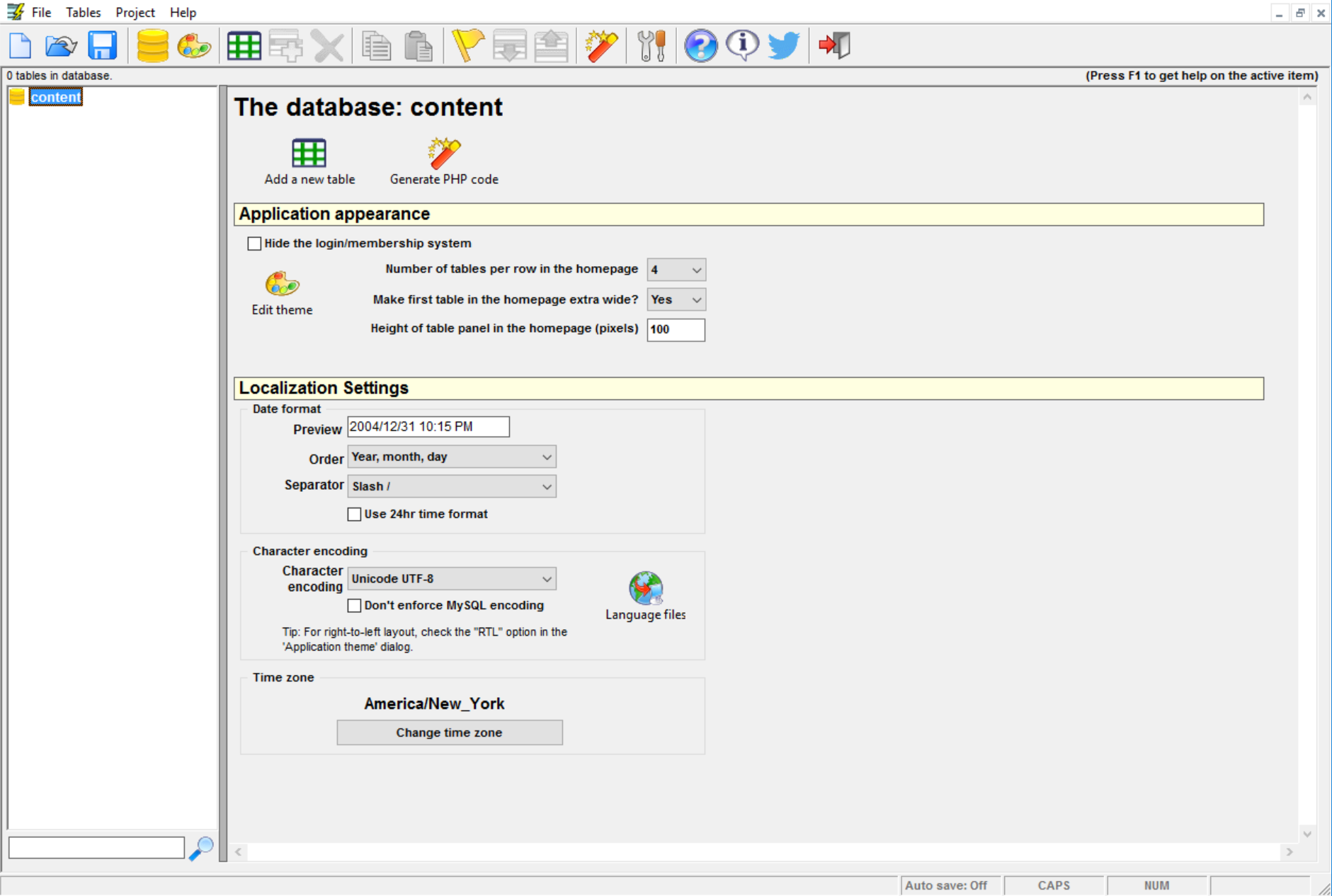Click the blue question mark help icon
The width and height of the screenshot is (1332, 896).
point(700,46)
